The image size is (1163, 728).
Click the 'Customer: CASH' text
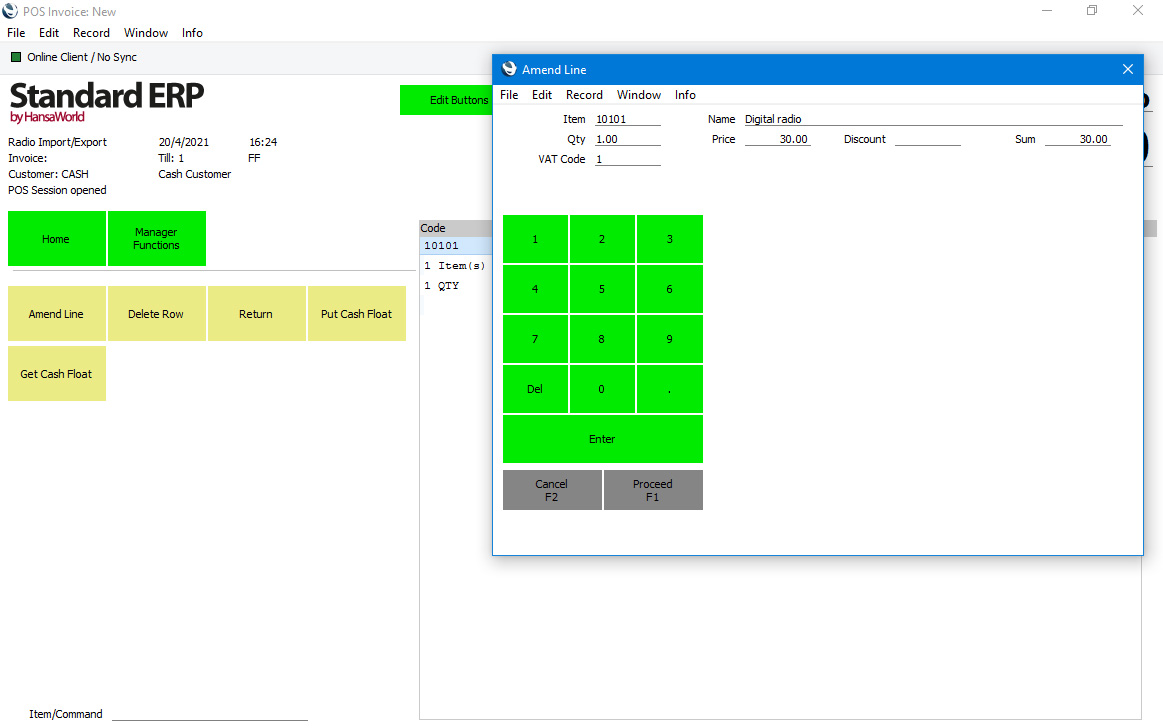click(x=48, y=174)
